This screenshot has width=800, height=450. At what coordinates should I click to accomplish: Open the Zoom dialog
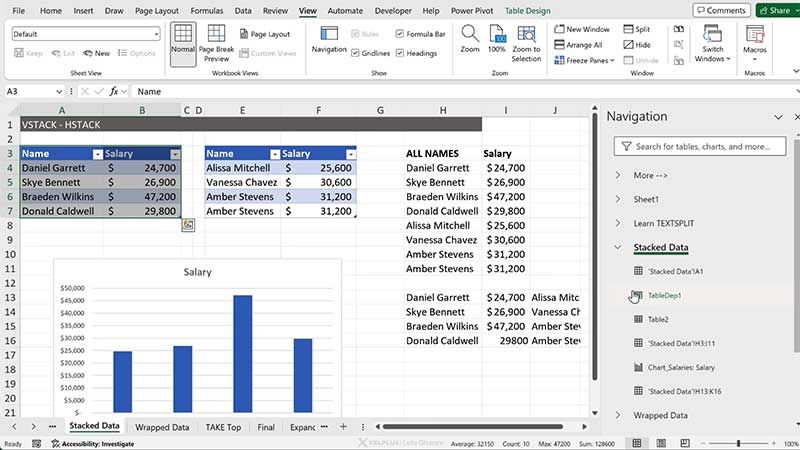point(470,39)
